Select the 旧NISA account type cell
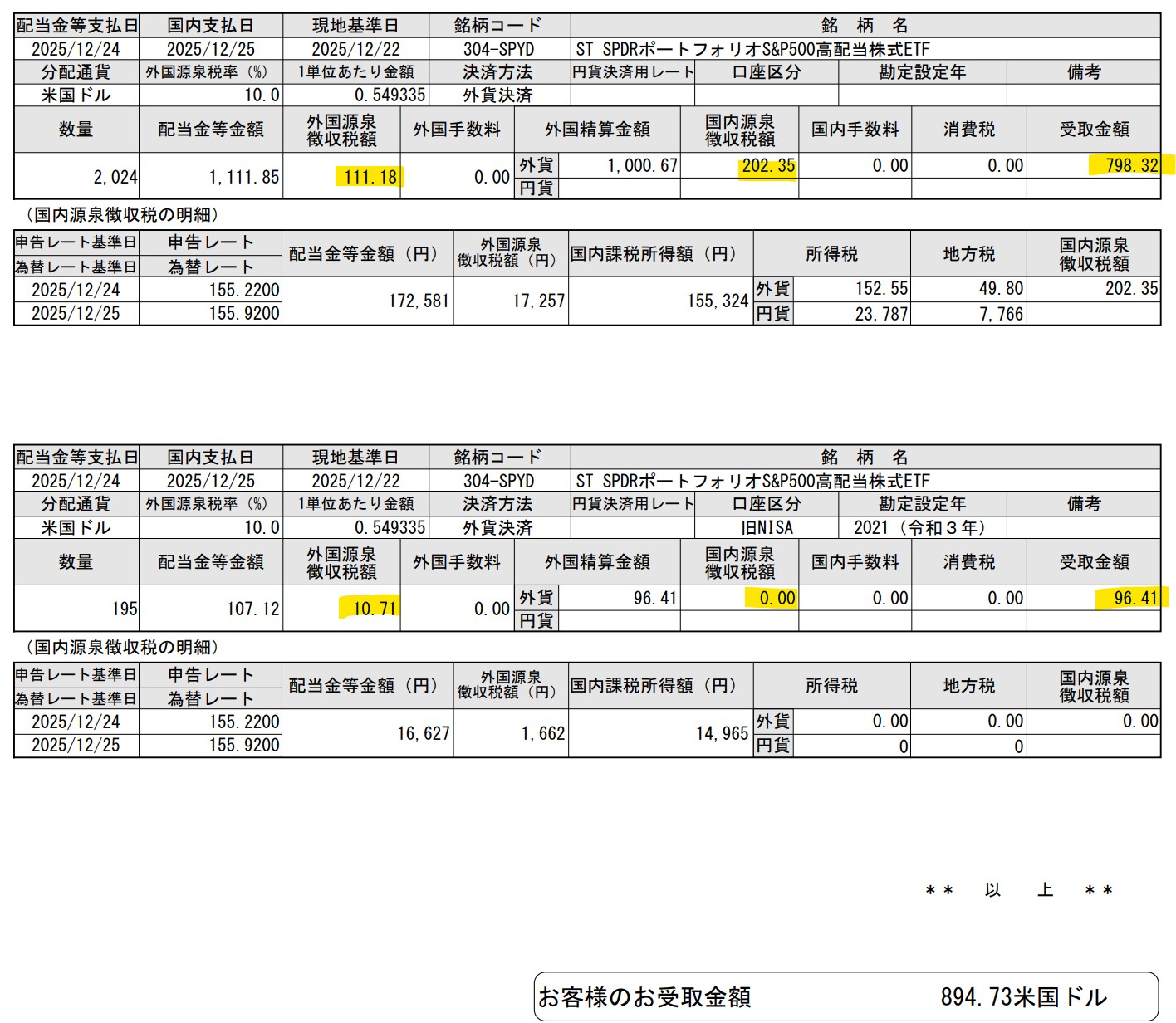Image resolution: width=1176 pixels, height=1023 pixels. 766,527
